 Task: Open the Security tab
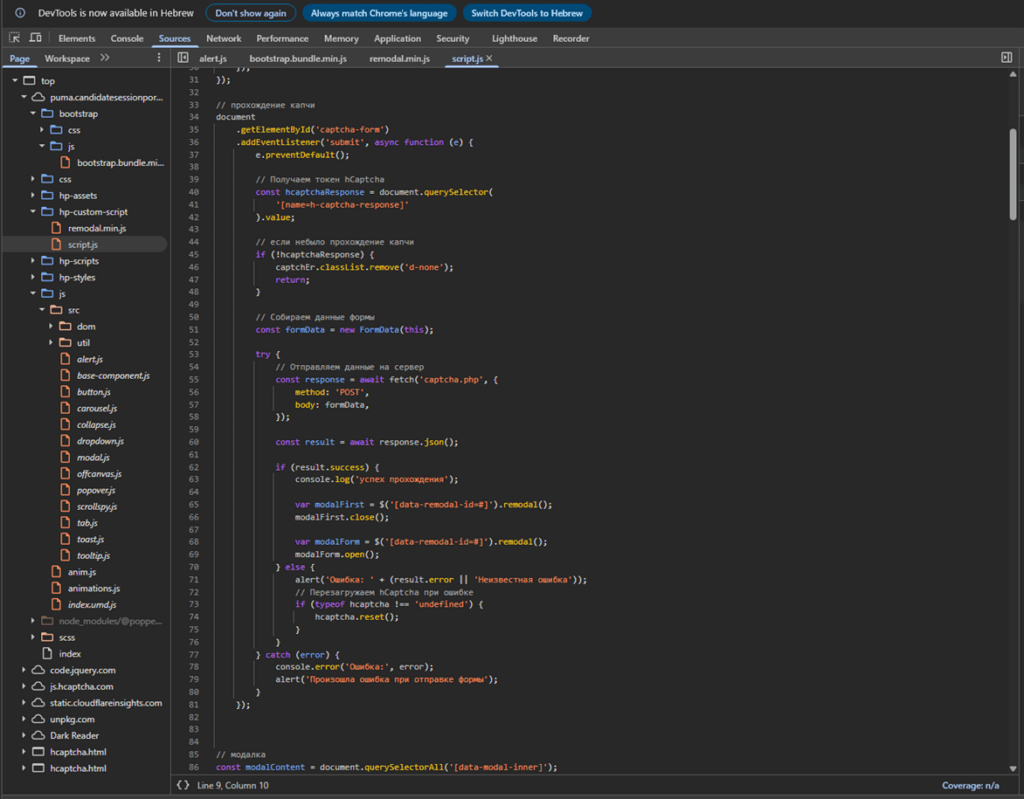click(x=453, y=39)
